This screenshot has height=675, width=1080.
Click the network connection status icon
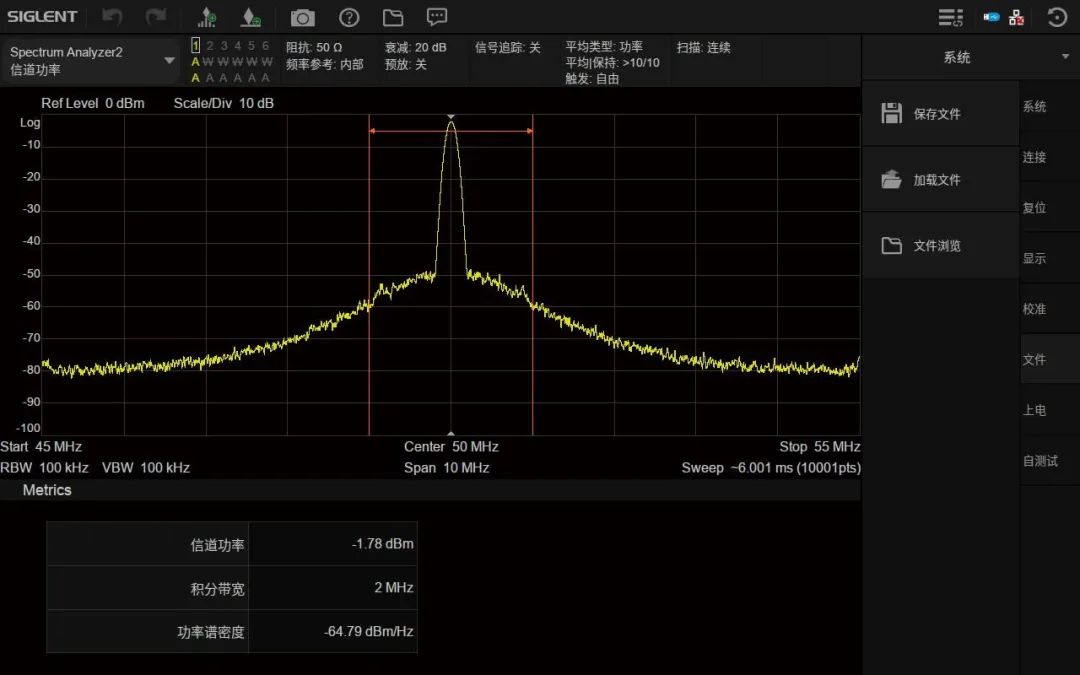click(1016, 17)
